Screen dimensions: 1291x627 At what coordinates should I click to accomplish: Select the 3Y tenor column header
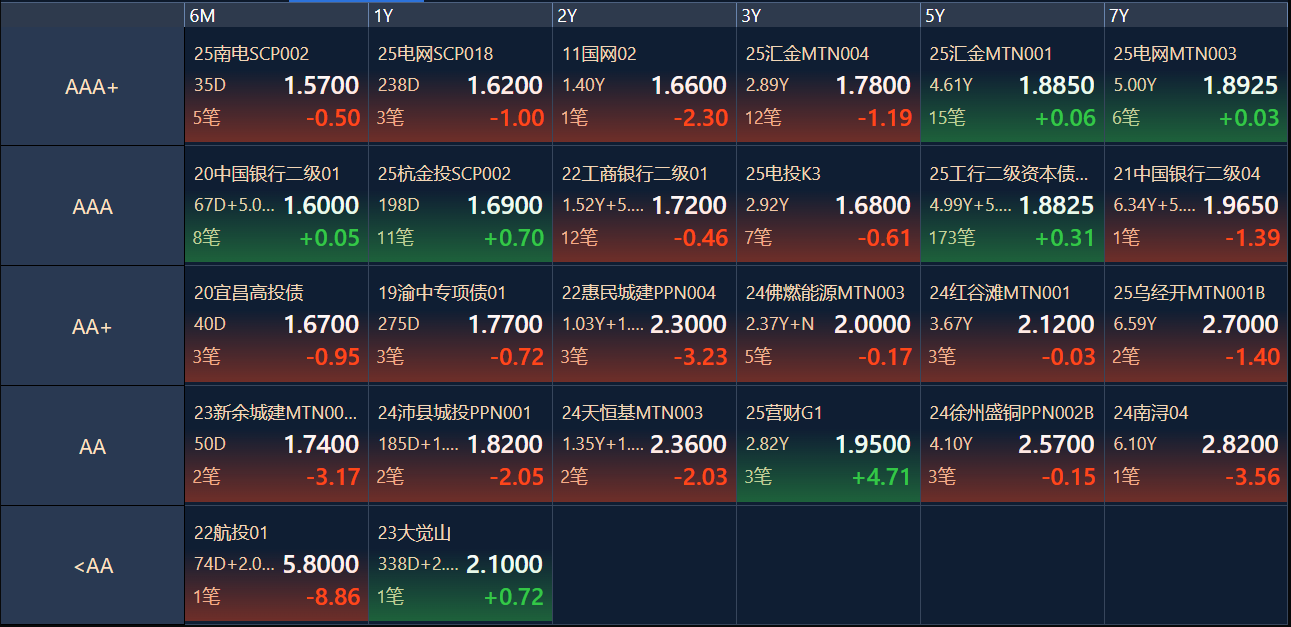829,15
